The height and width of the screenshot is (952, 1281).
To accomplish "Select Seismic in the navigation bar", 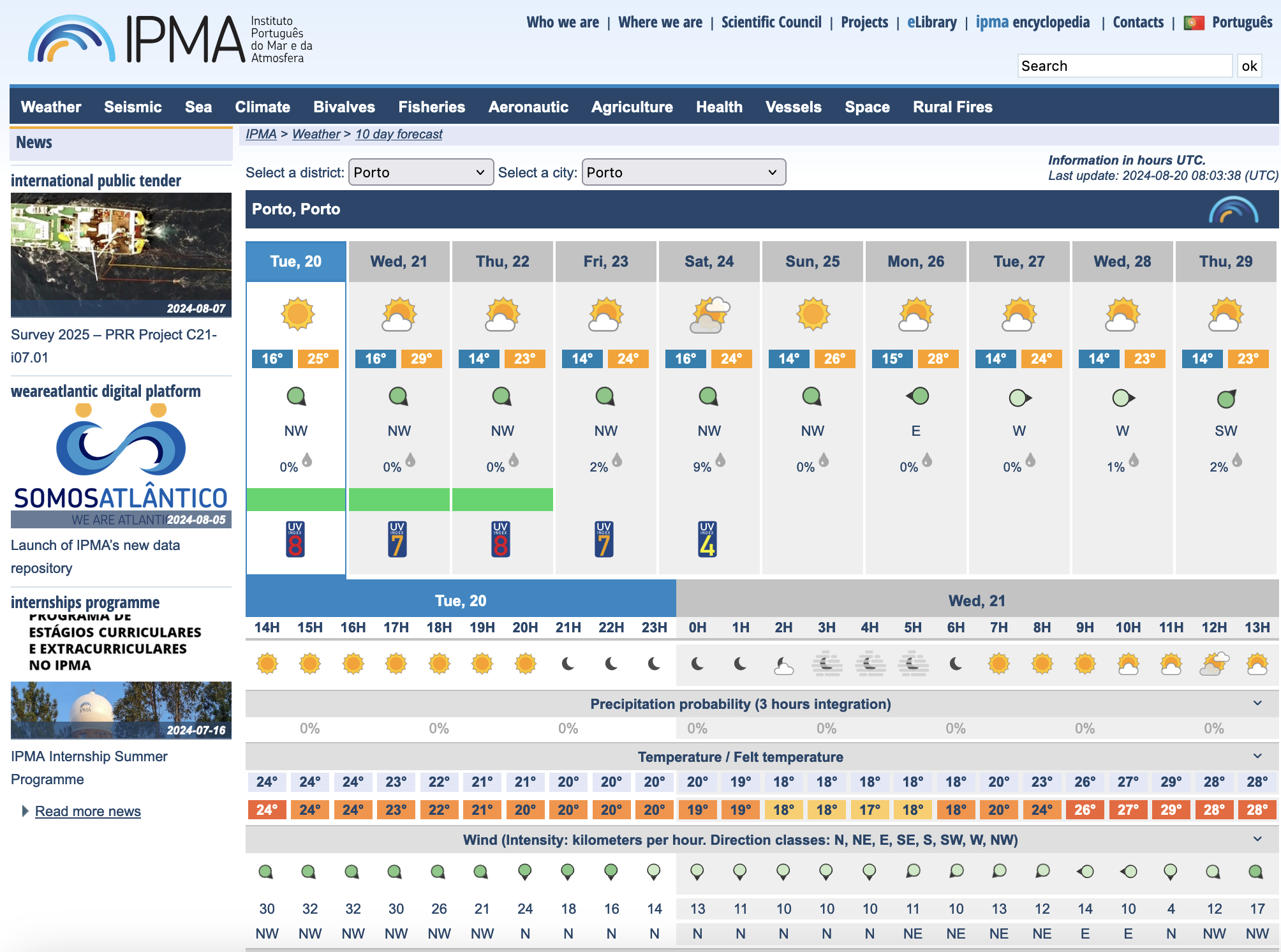I will click(133, 107).
